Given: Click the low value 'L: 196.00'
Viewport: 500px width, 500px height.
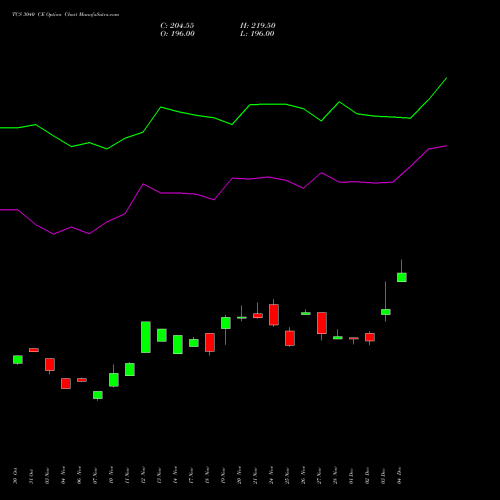Looking at the screenshot, I should (257, 34).
